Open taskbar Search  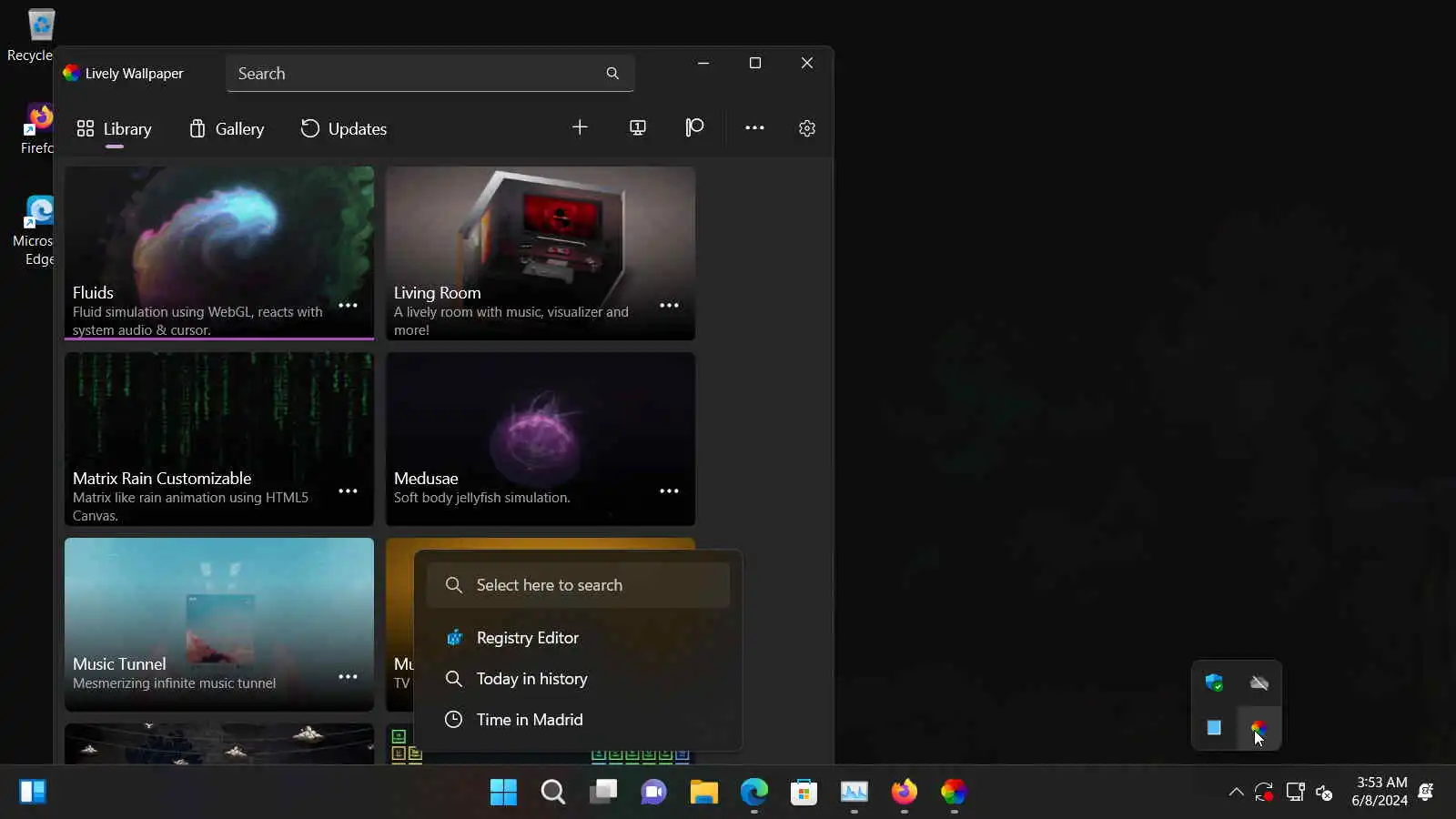point(553,793)
